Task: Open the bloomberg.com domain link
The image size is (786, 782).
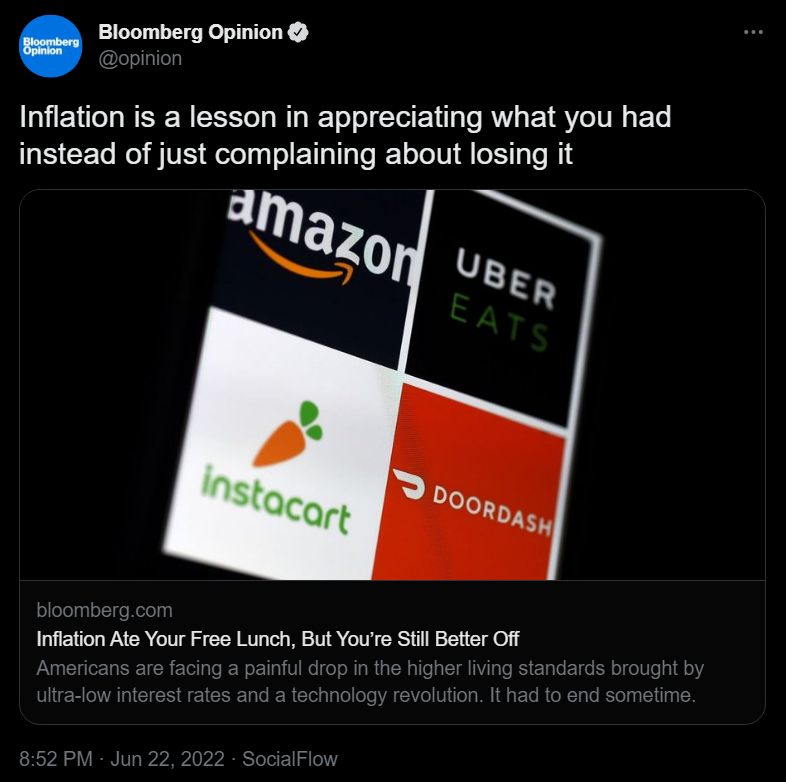Action: [x=104, y=610]
